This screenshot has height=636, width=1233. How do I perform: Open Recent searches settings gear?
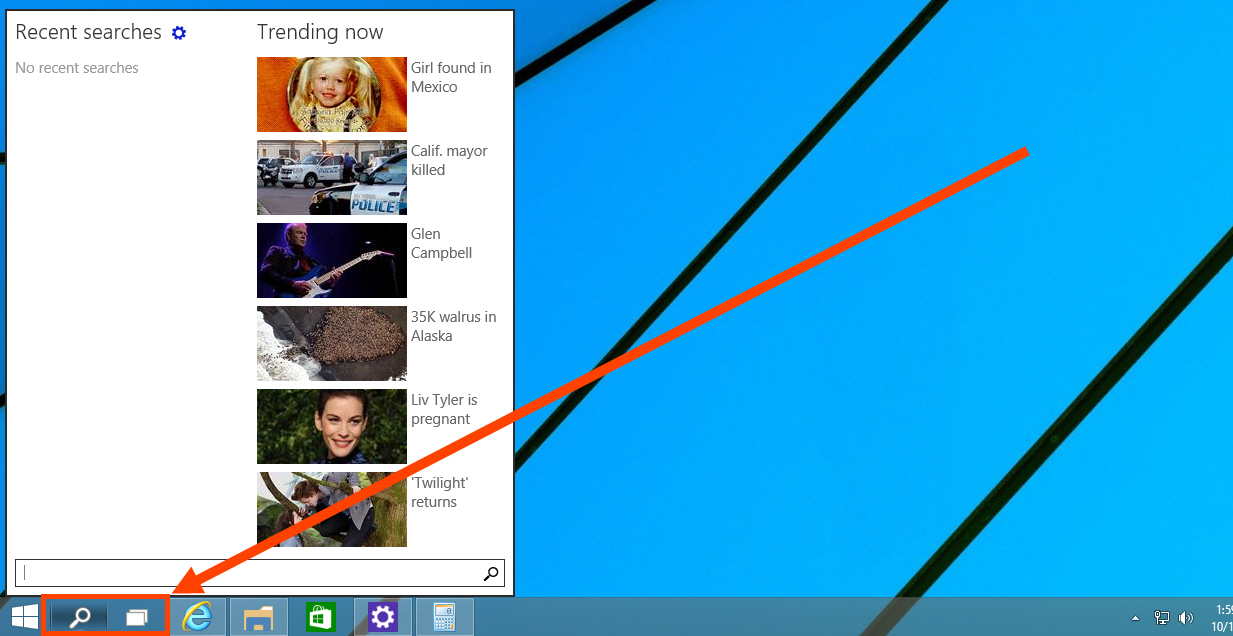click(179, 33)
